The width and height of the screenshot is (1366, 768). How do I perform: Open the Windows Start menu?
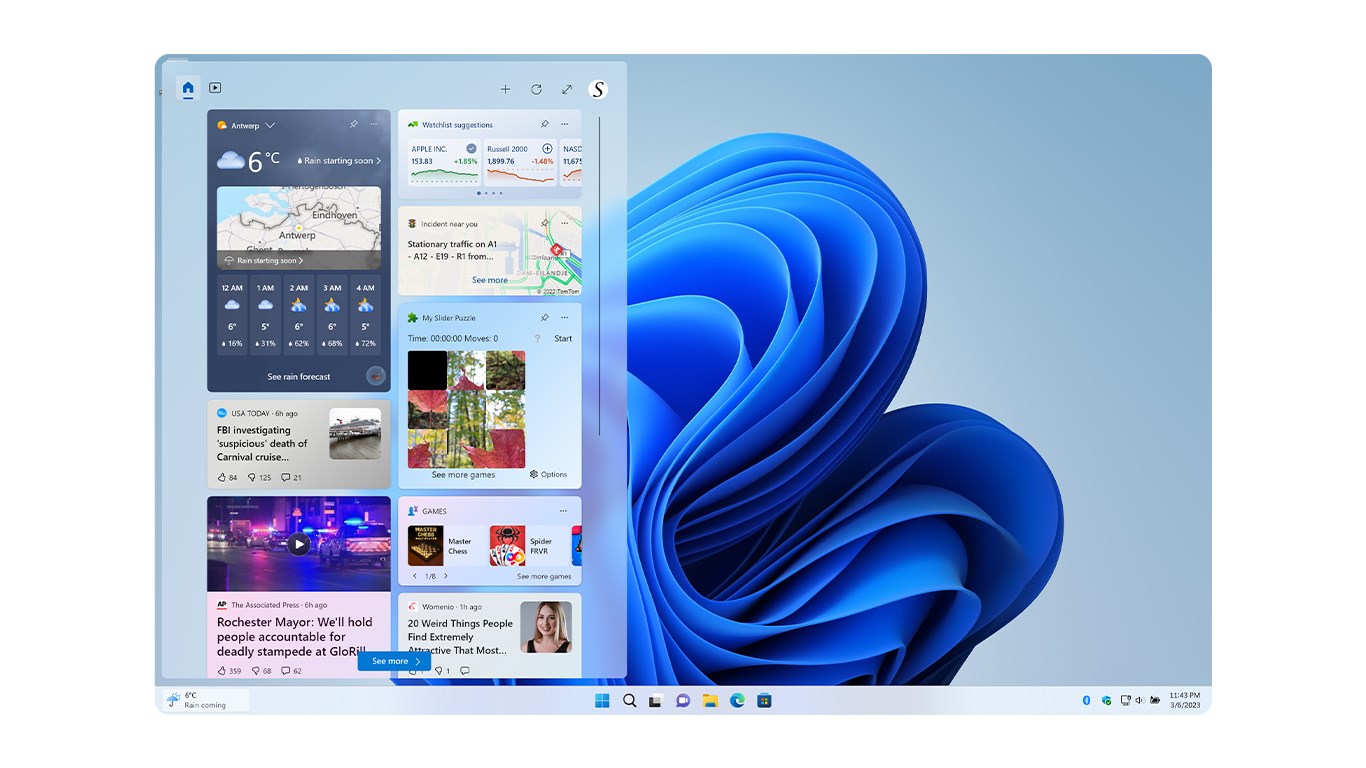[x=602, y=701]
